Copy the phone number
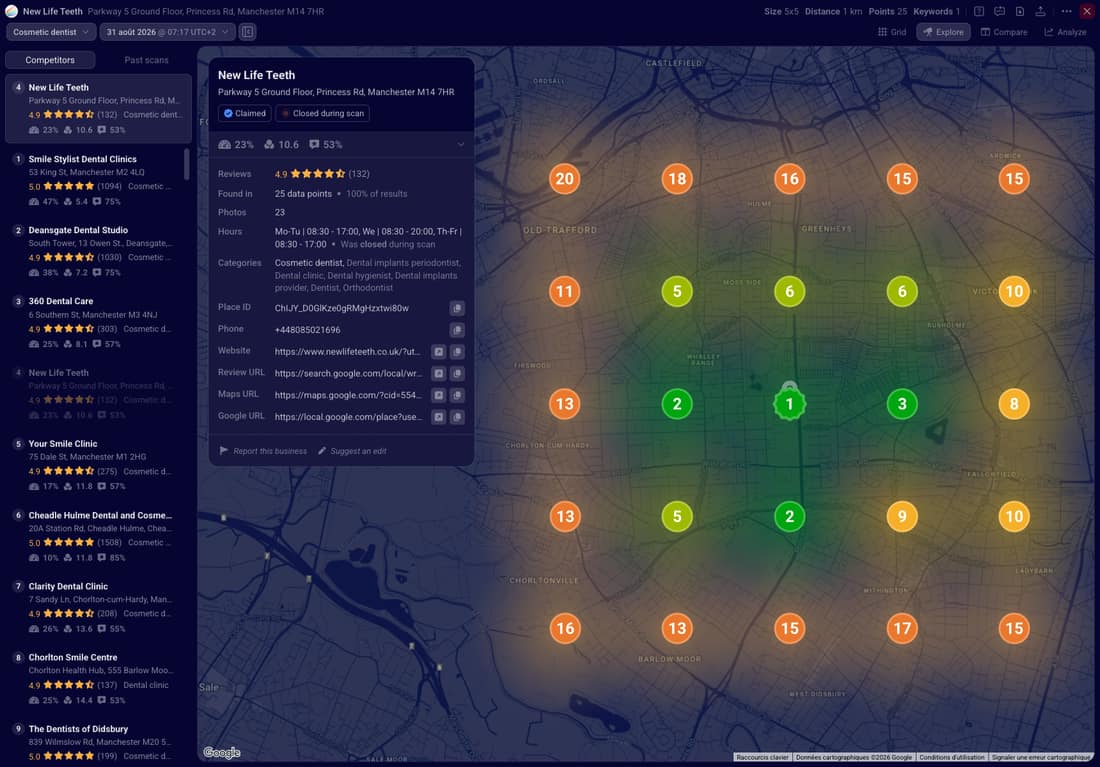 click(457, 330)
